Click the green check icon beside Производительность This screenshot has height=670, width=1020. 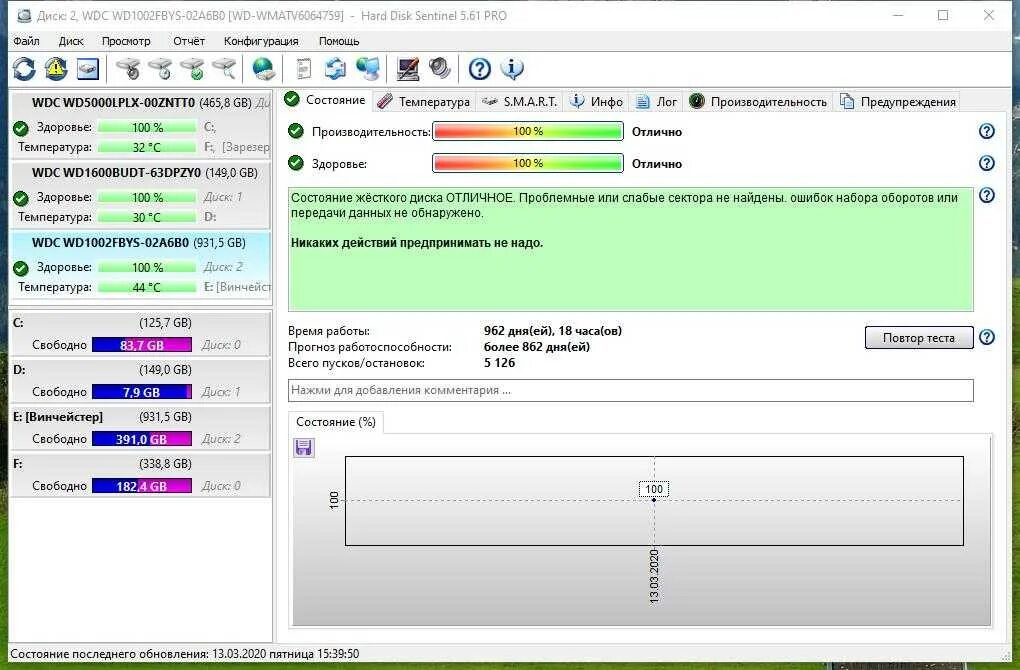point(296,131)
